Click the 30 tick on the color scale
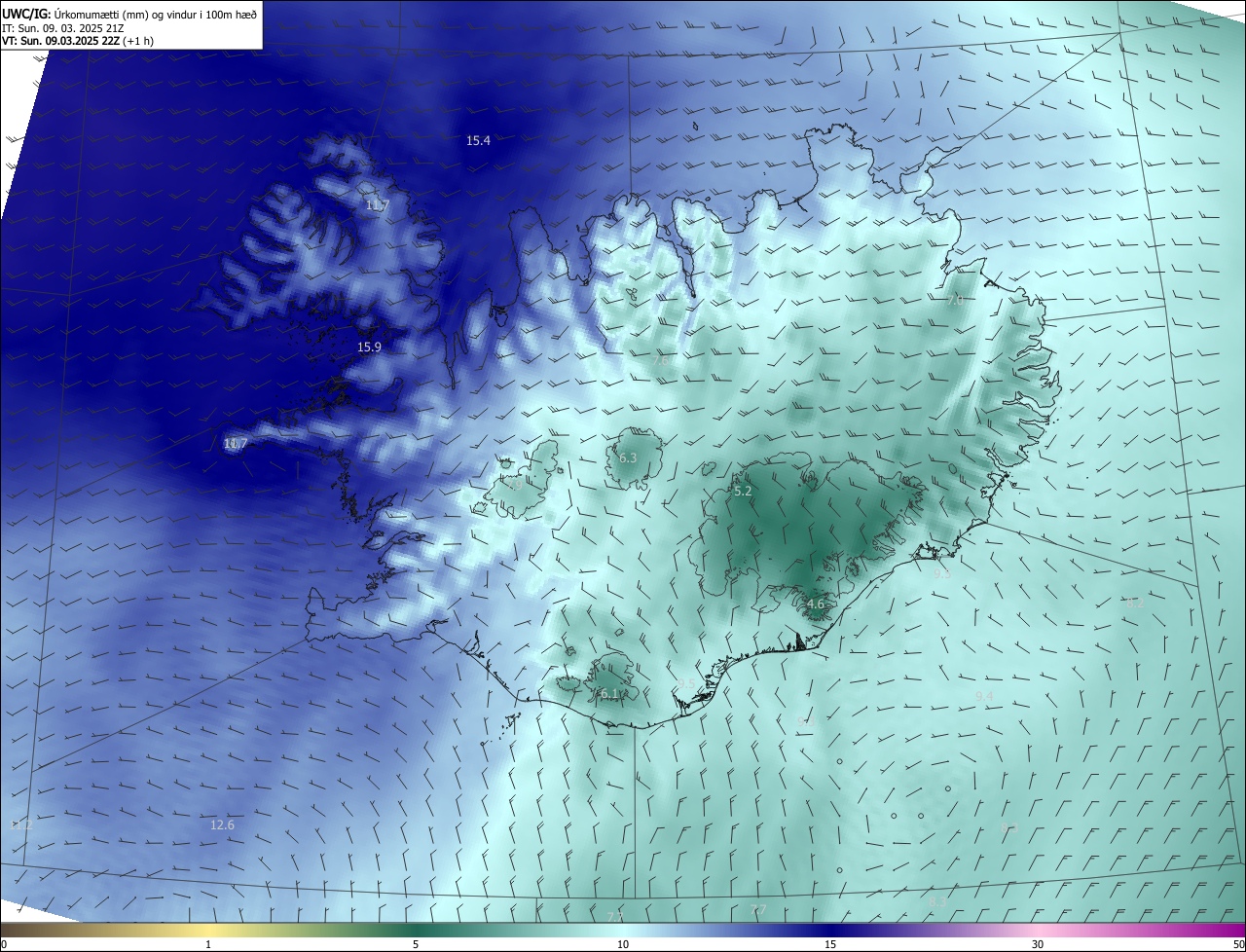The height and width of the screenshot is (952, 1246). click(x=1038, y=944)
